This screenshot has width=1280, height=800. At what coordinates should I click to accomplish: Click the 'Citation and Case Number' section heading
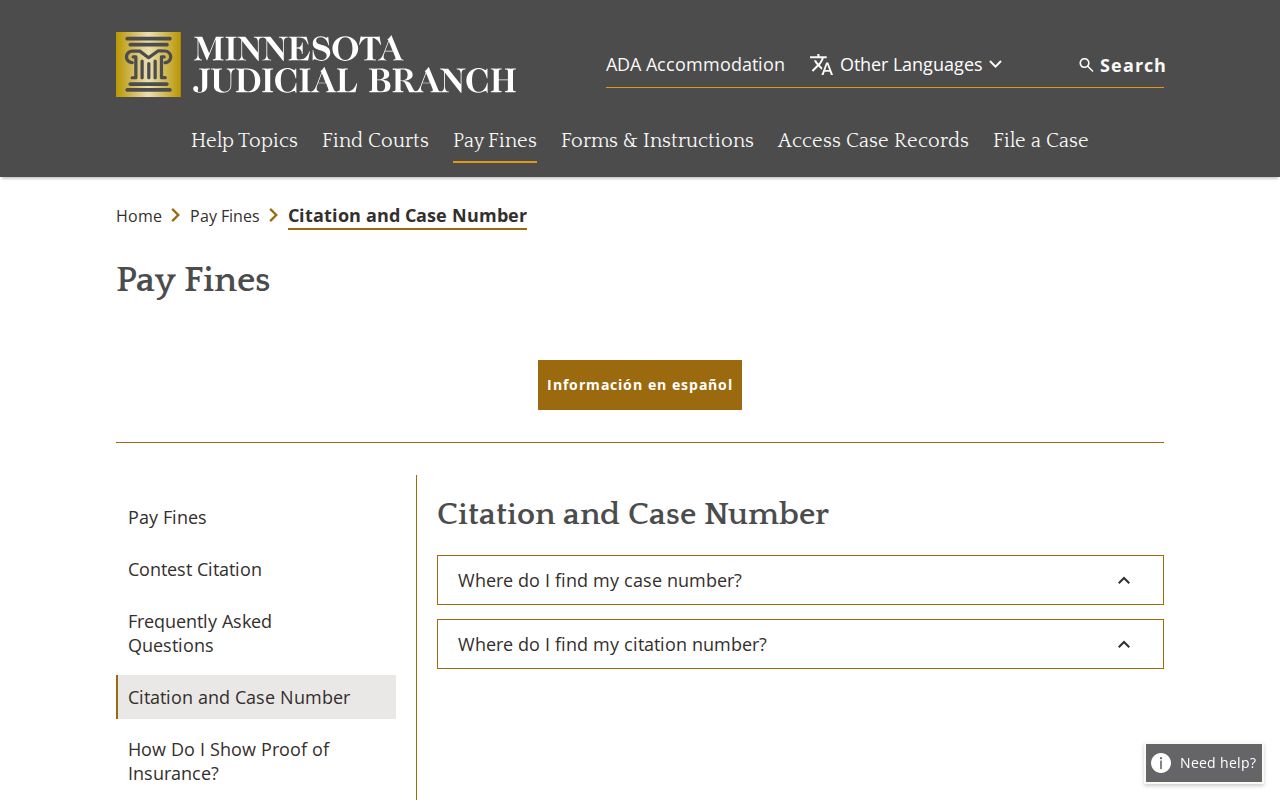633,514
